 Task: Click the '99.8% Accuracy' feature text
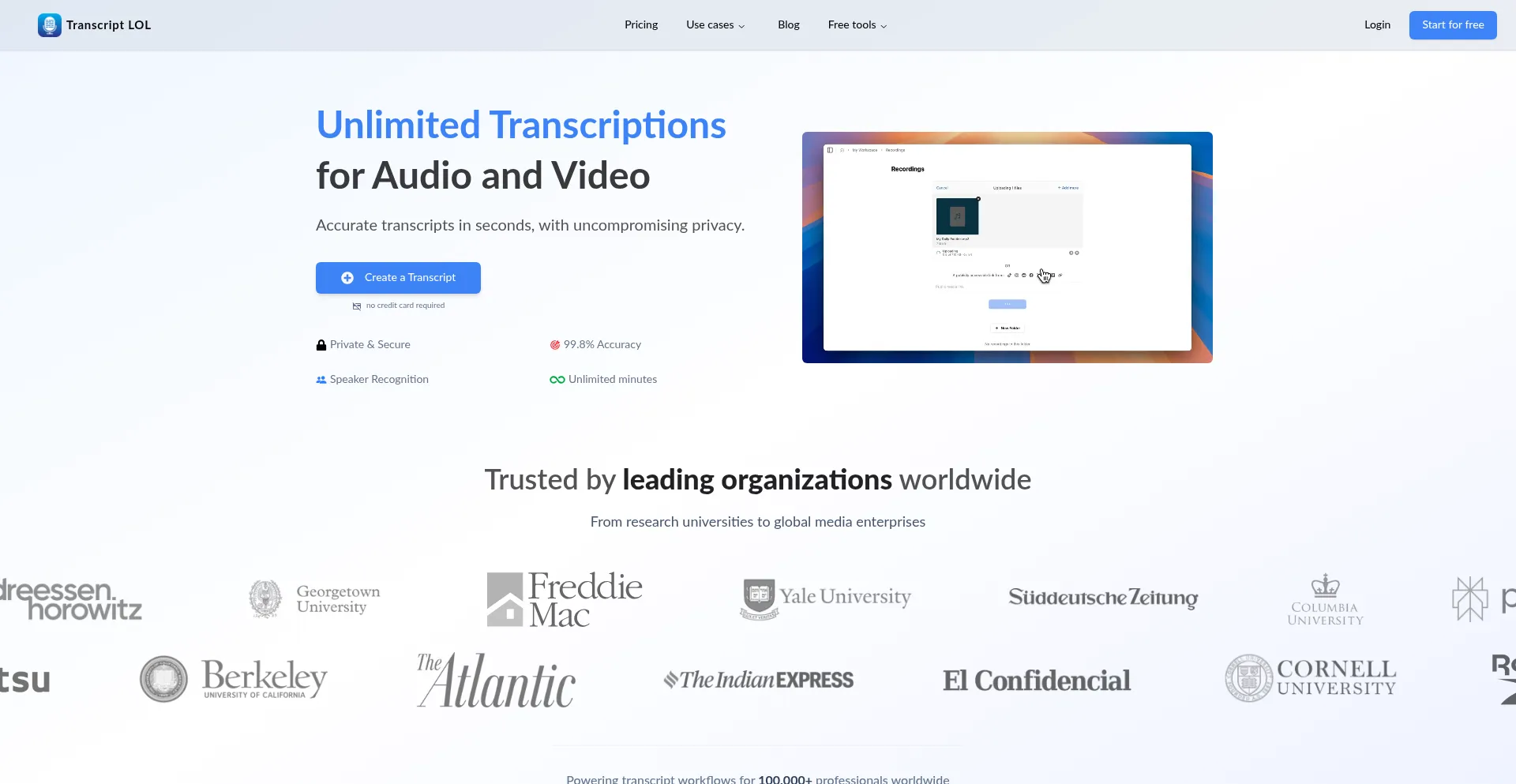[x=602, y=345]
